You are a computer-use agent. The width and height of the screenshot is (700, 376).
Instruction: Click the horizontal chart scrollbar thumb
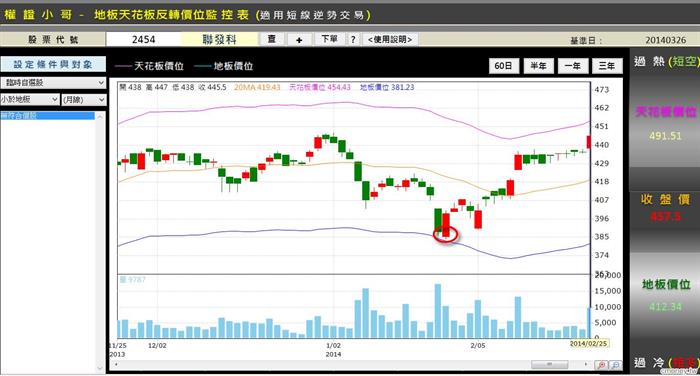pos(550,364)
